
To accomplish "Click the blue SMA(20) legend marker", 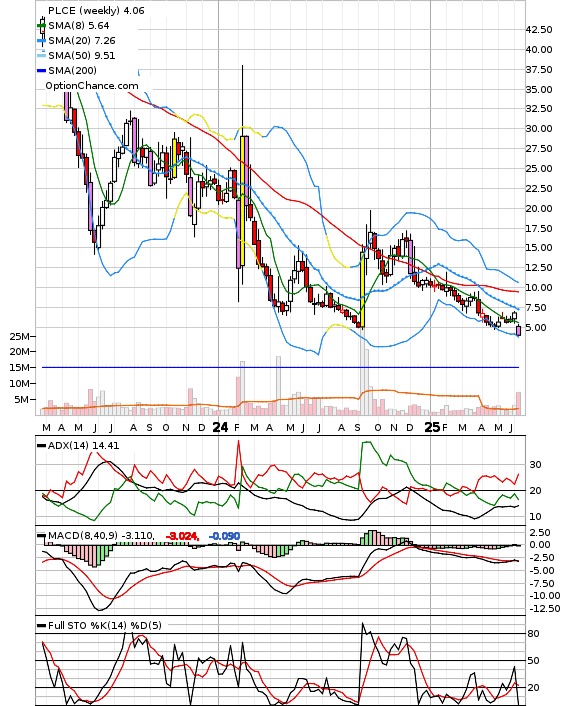I will 41,41.
